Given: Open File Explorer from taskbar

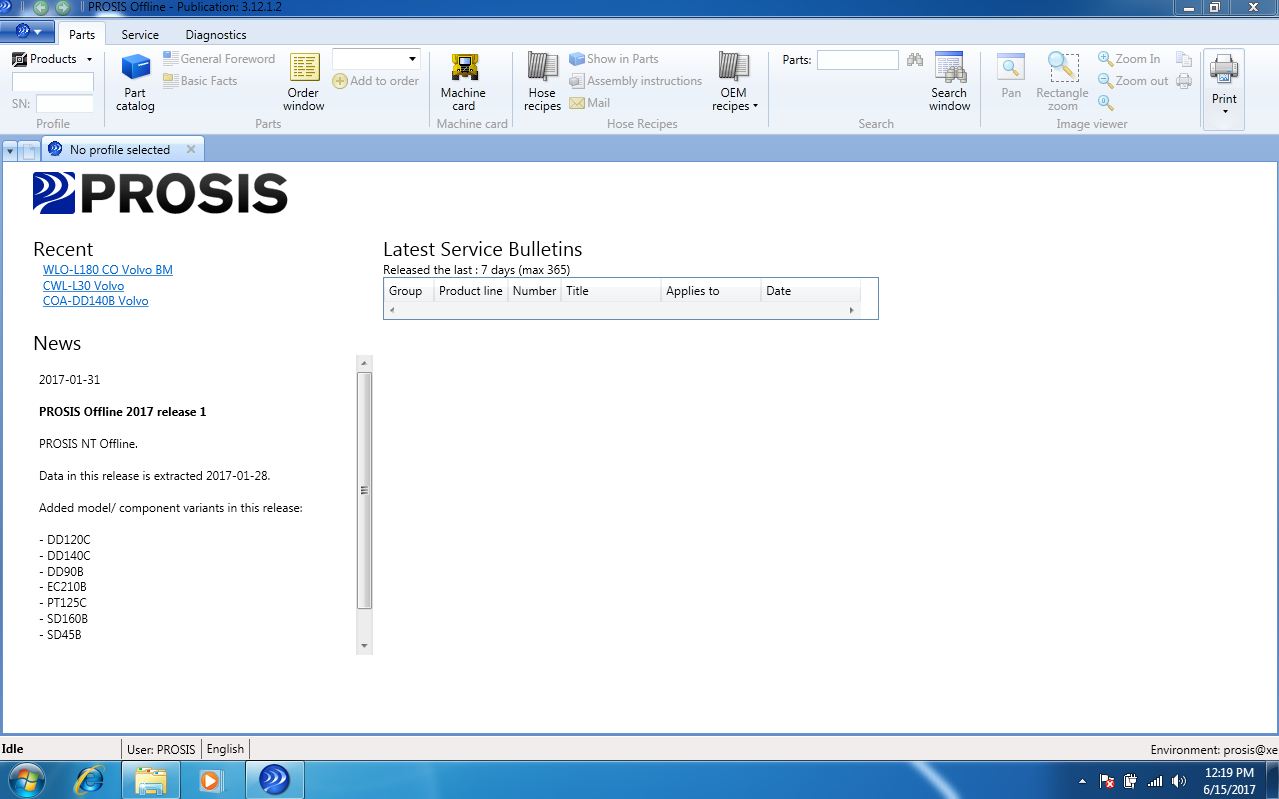Looking at the screenshot, I should tap(150, 780).
